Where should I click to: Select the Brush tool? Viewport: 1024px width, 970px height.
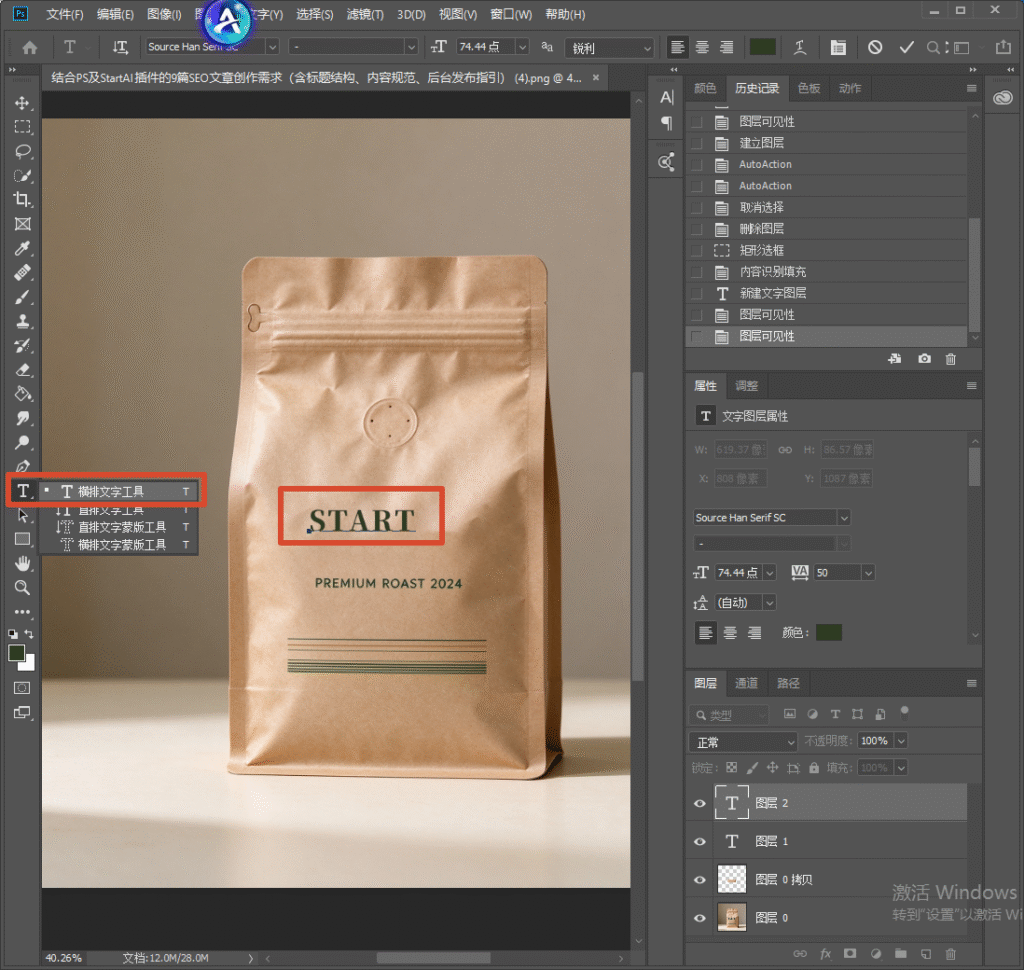pos(22,297)
